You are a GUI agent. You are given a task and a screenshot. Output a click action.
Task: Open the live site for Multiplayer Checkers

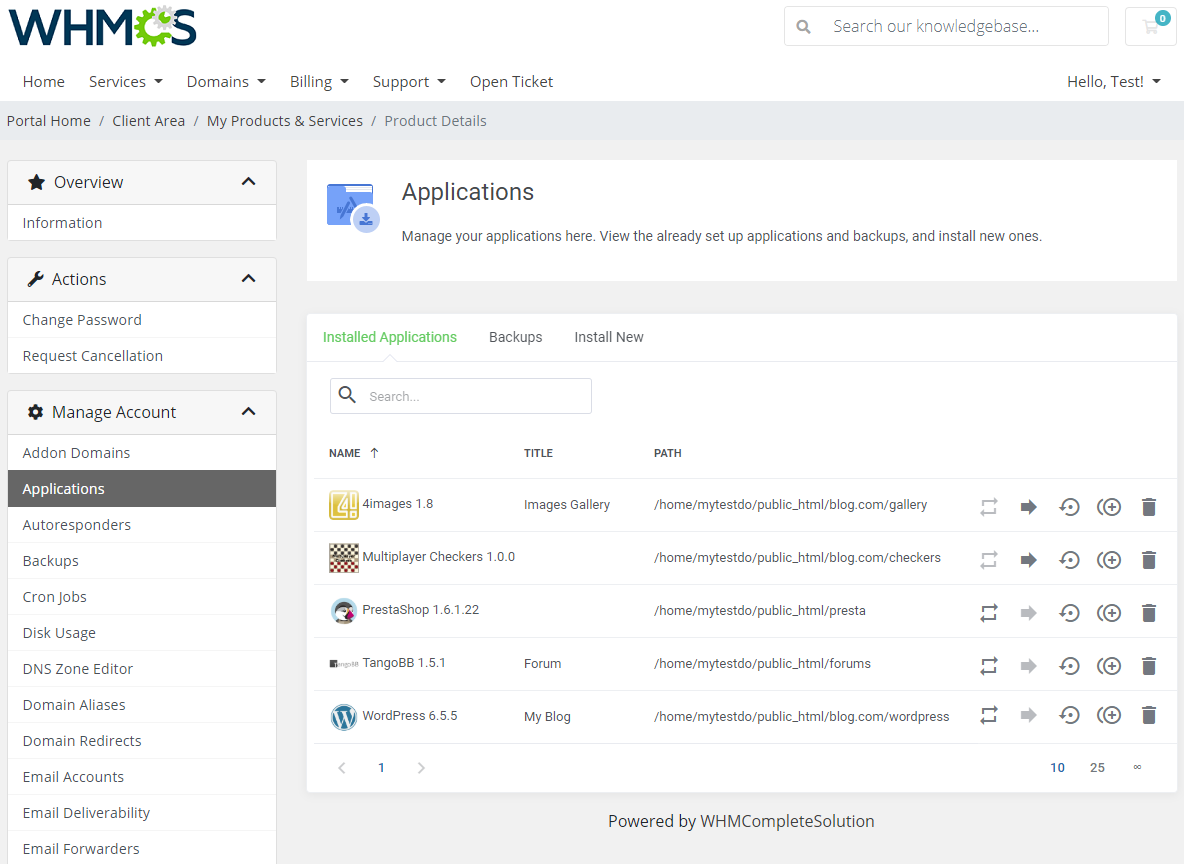(1029, 559)
